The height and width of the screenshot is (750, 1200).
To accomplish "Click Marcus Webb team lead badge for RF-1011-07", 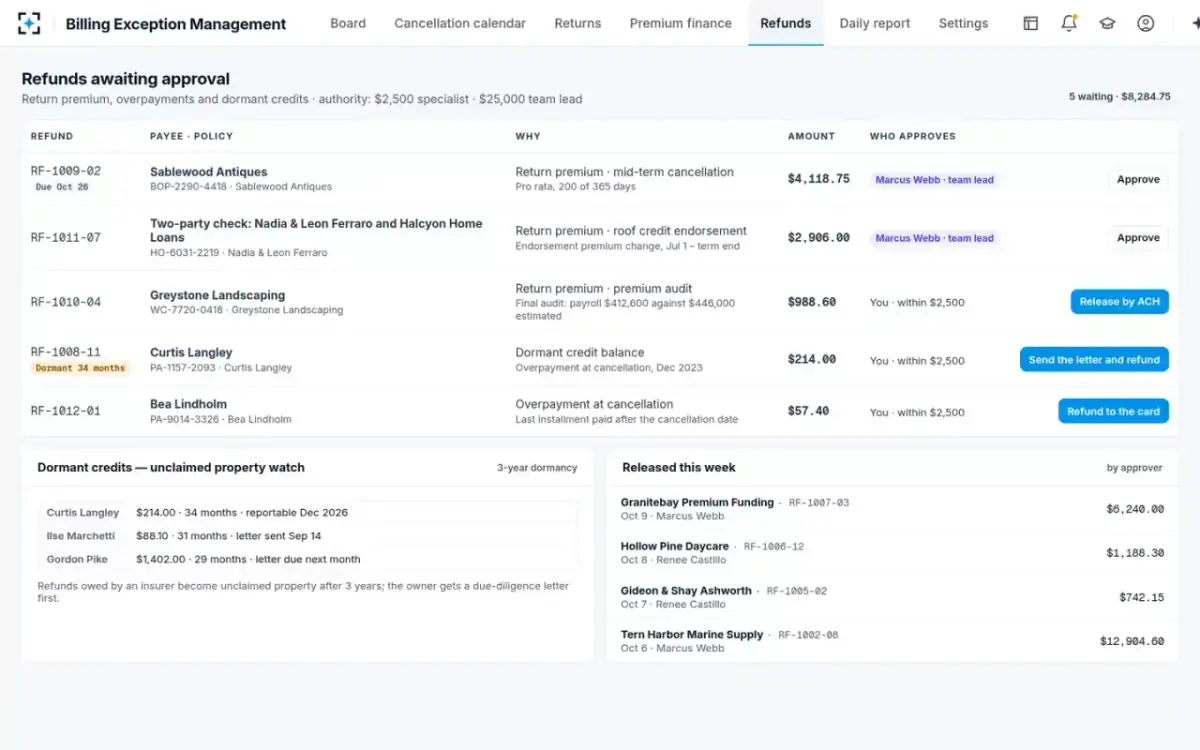I will pos(935,238).
